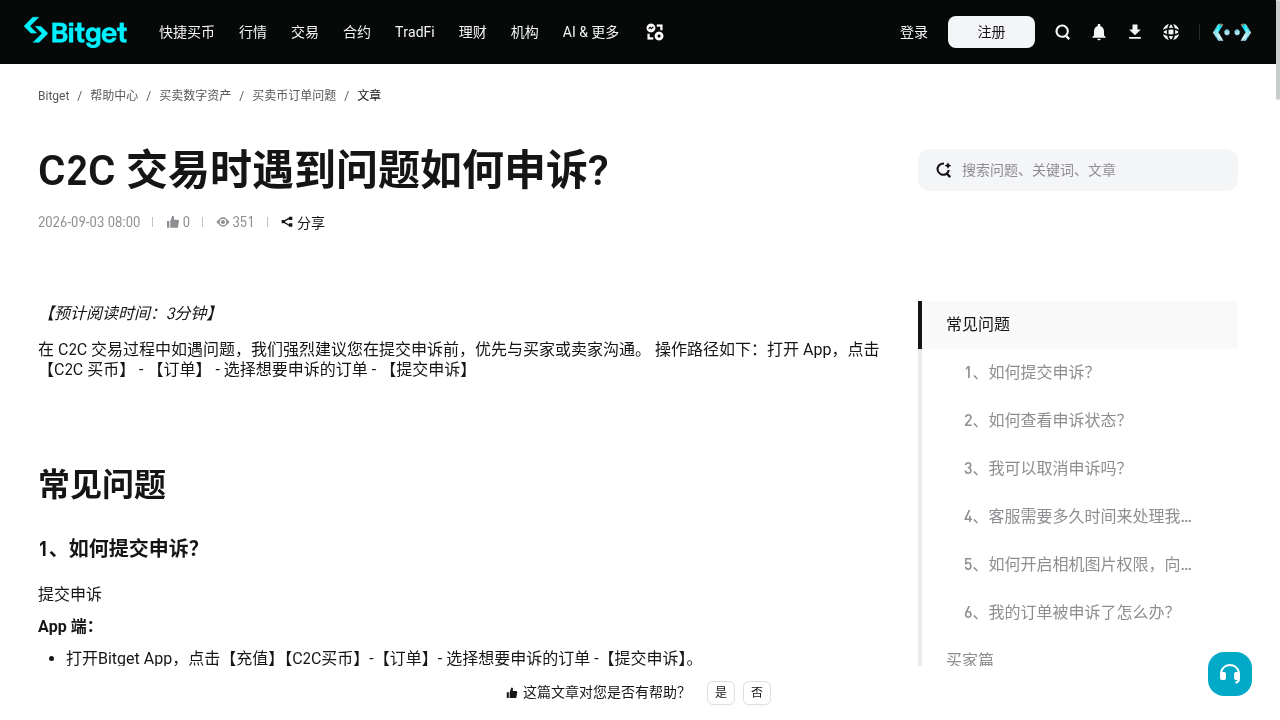1280x720 pixels.
Task: Open the customer support headset chat
Action: [1230, 674]
